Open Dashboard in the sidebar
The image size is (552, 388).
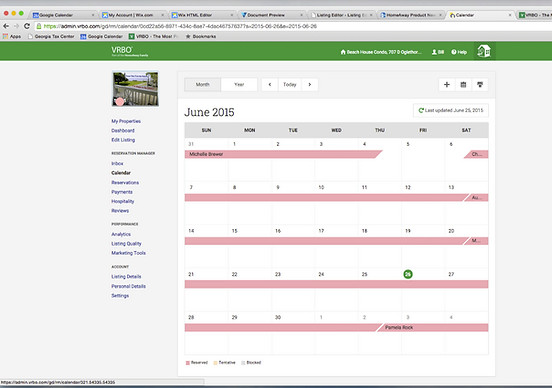click(x=123, y=131)
